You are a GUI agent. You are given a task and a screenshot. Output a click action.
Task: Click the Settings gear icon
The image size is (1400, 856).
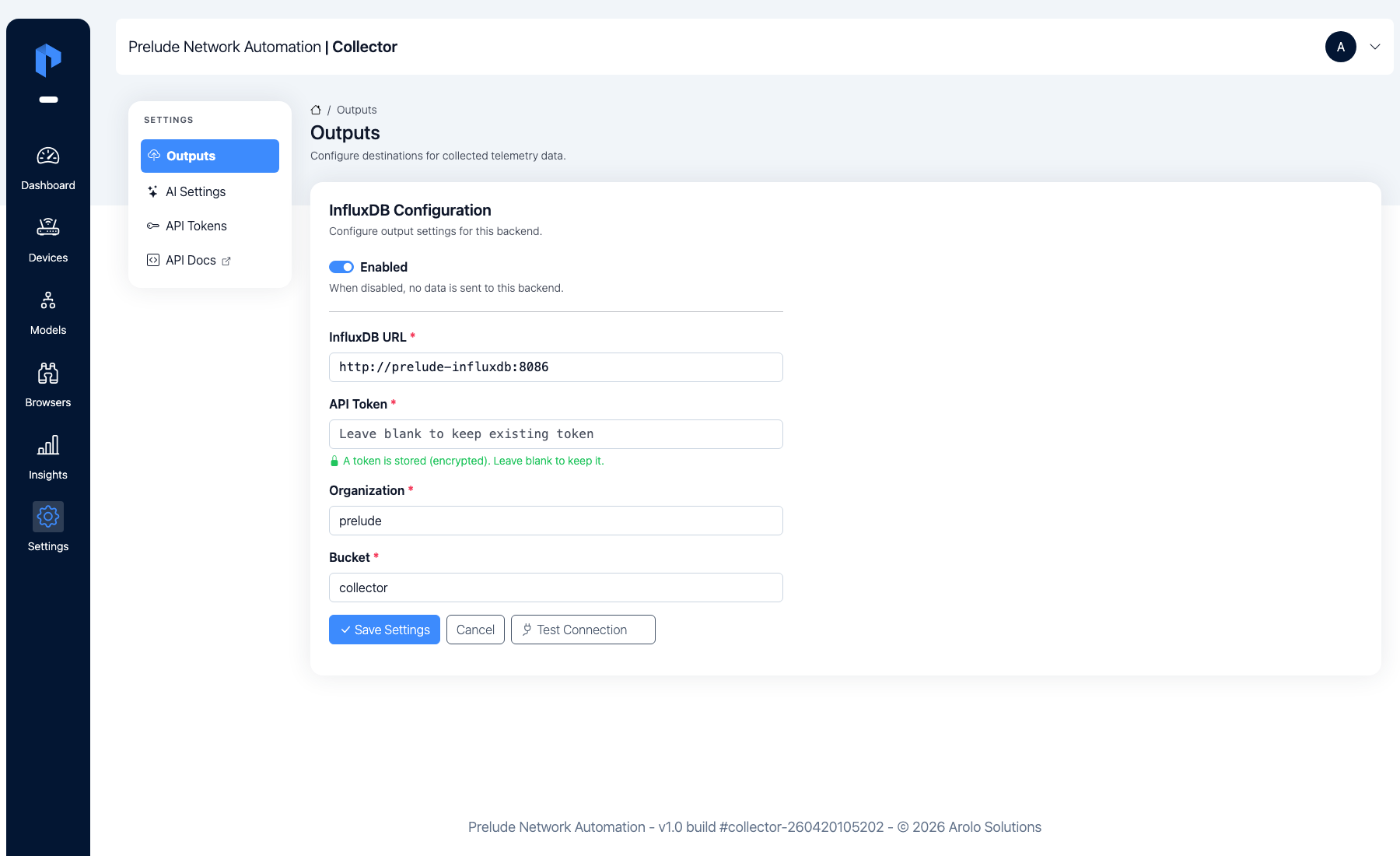point(48,517)
